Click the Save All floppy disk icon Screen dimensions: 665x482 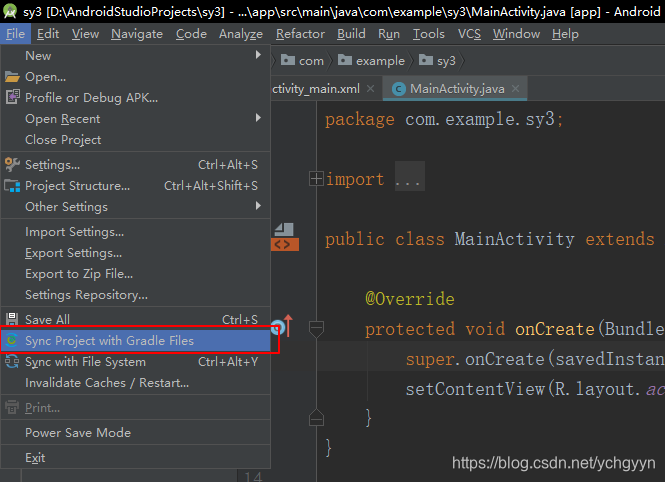pyautogui.click(x=12, y=319)
